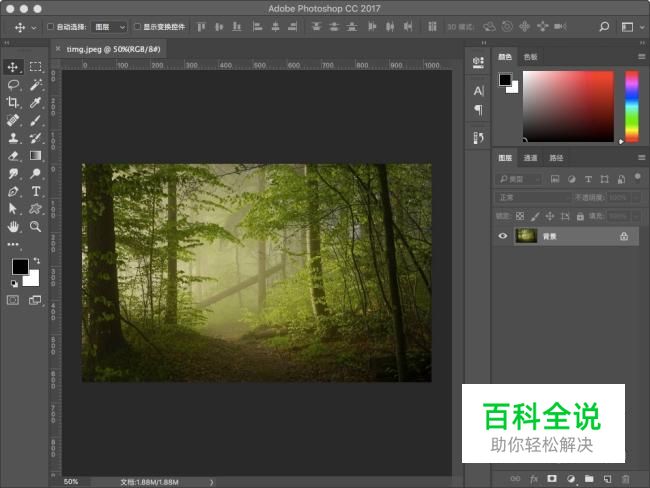
Task: Click the create new layer button
Action: click(x=608, y=479)
